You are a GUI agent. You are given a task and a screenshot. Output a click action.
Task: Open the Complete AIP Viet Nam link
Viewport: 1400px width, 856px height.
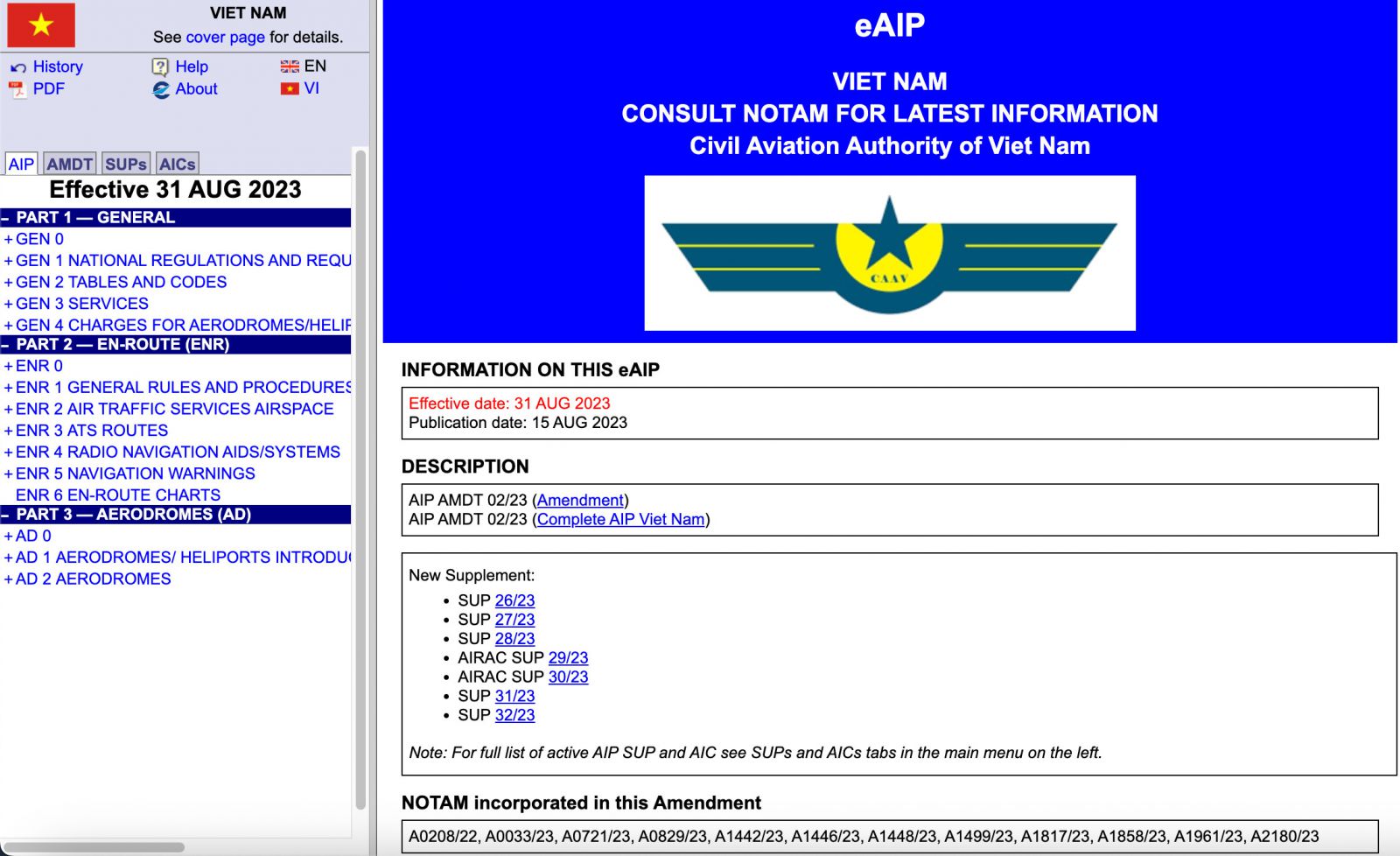pos(621,519)
